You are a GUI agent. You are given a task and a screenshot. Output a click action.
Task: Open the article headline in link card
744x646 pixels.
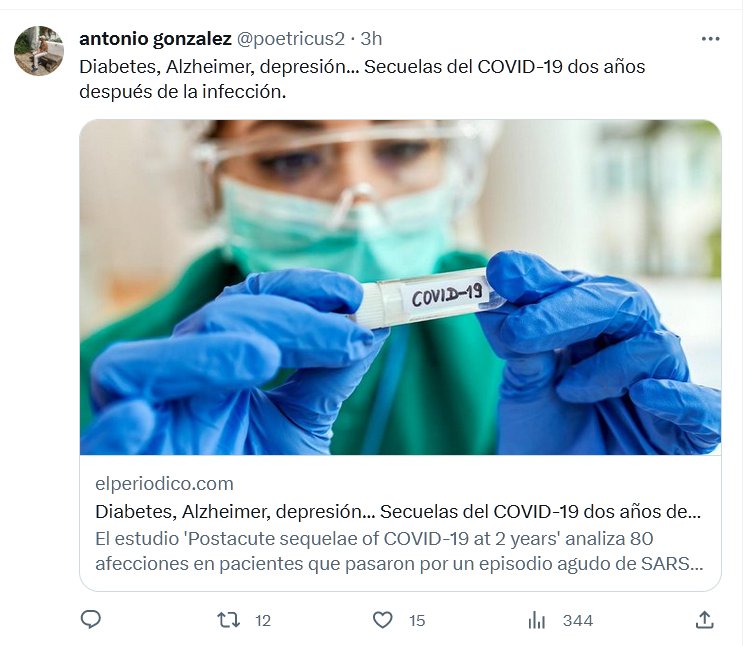pyautogui.click(x=398, y=512)
